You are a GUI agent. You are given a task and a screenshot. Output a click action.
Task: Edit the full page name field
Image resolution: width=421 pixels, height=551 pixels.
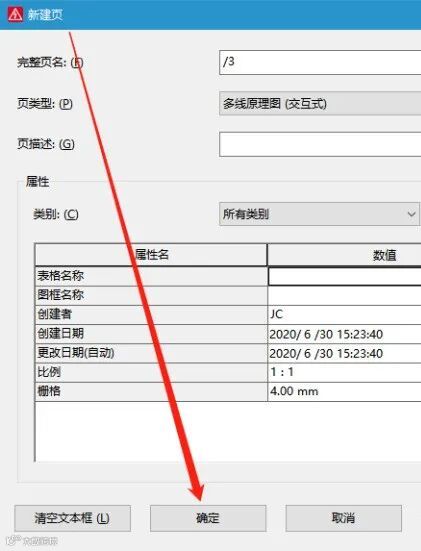click(320, 63)
